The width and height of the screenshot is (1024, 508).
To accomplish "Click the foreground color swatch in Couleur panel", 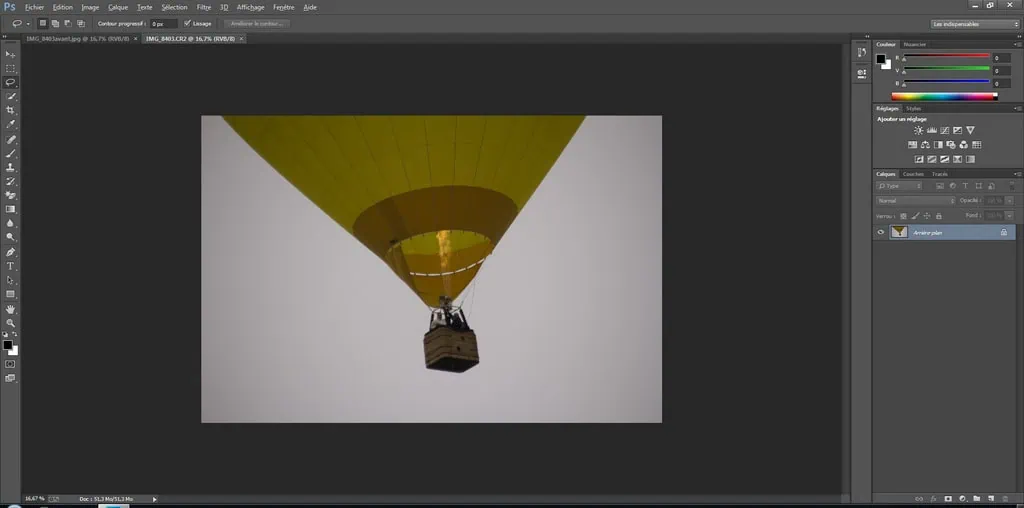I will (x=881, y=59).
